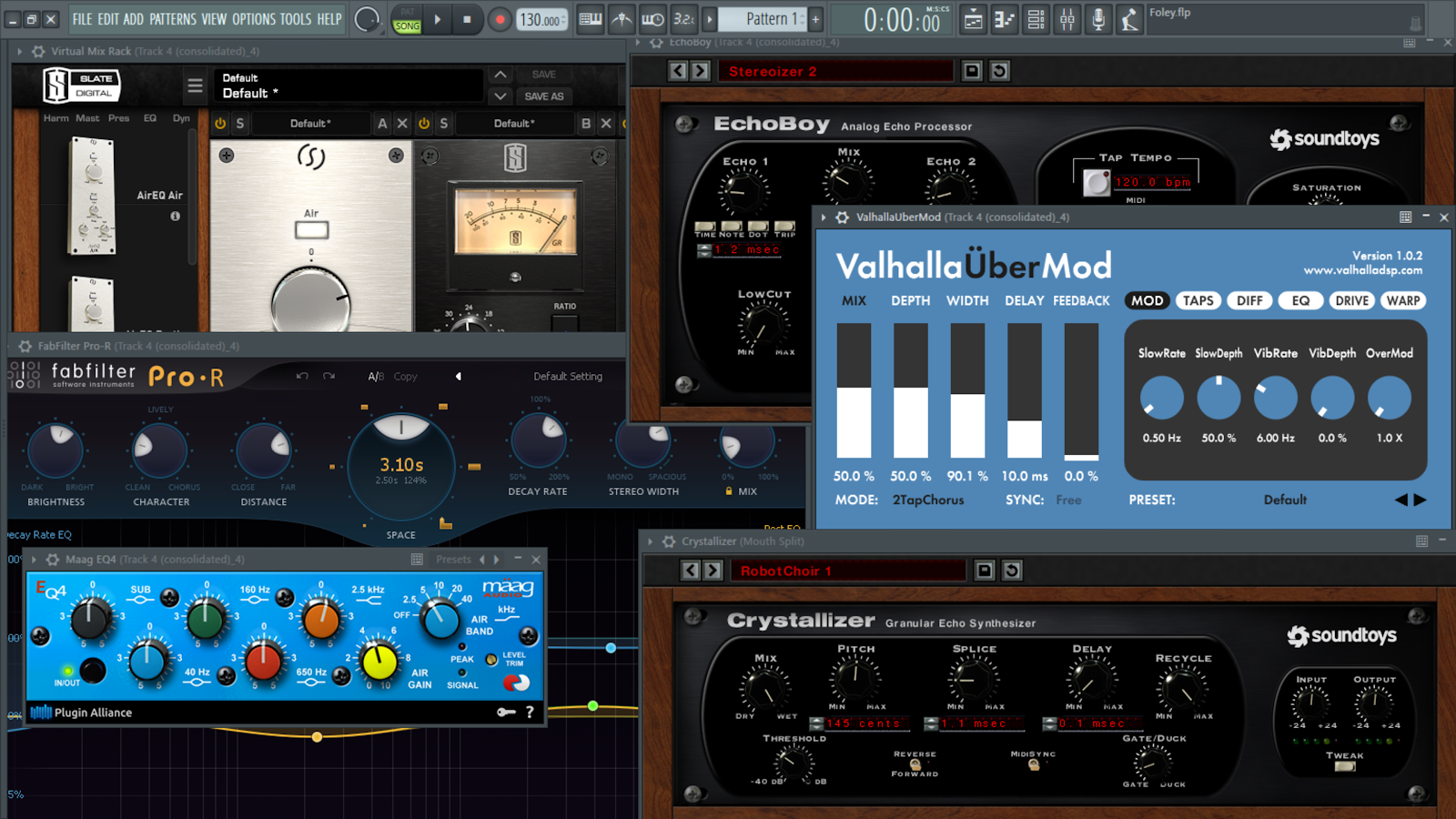
Task: Click the ValhallaUberMod FEEDBACK slider
Action: [1081, 390]
